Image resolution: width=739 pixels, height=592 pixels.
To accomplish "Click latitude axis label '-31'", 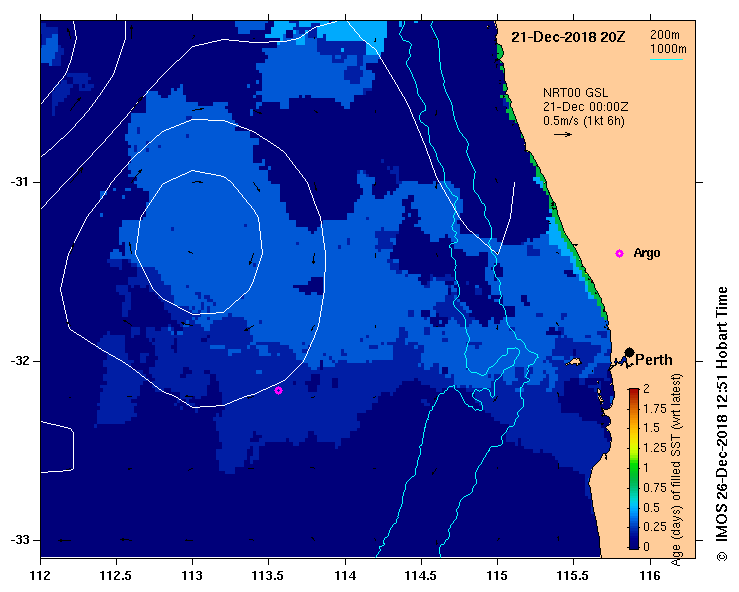I will click(x=19, y=182).
